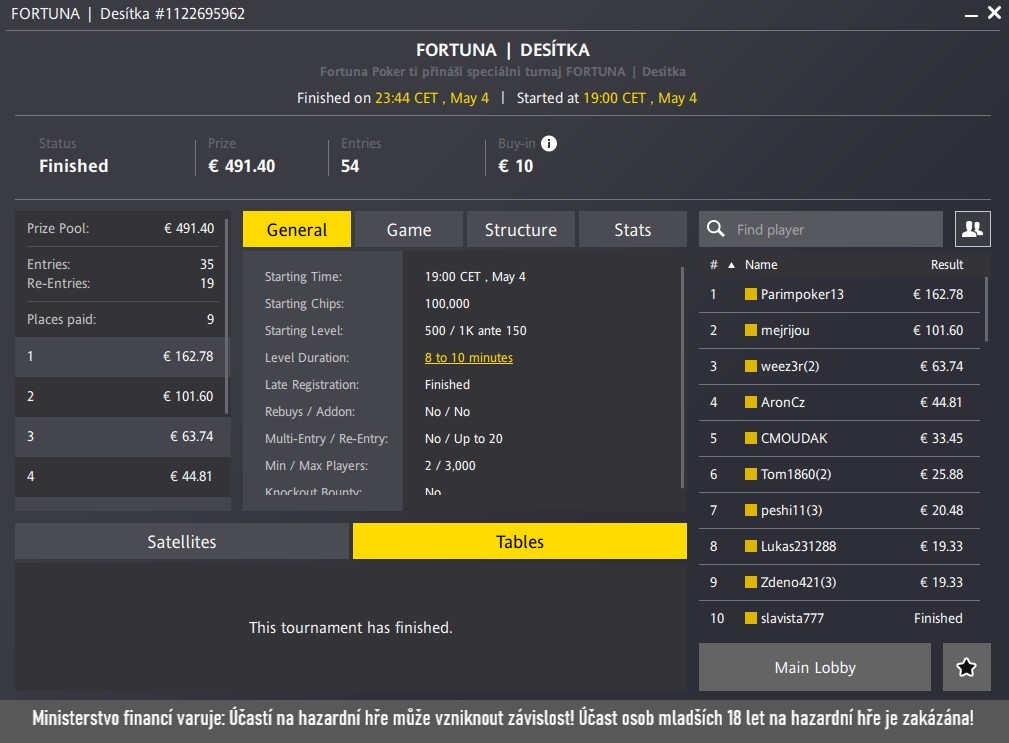Click the Main Lobby button
Screen dimensions: 1009x743
tap(813, 667)
